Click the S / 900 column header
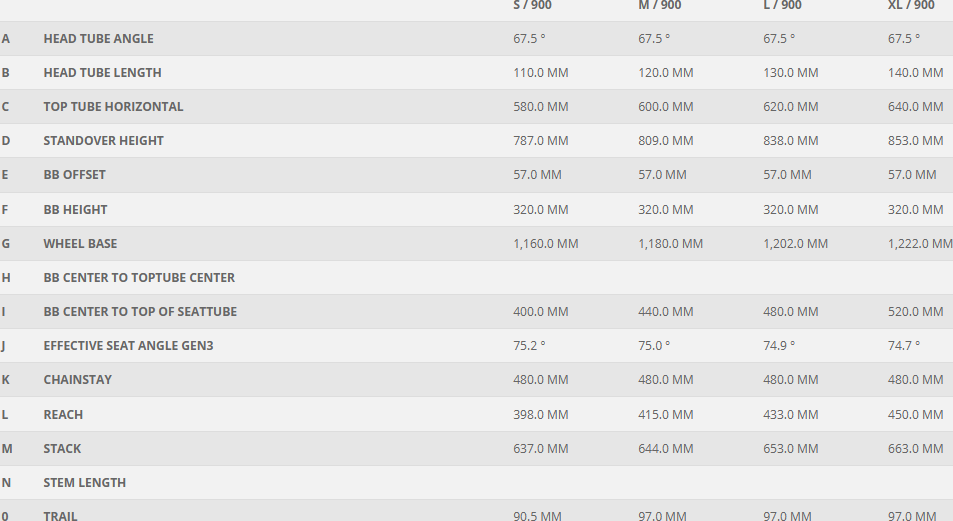 pos(532,6)
